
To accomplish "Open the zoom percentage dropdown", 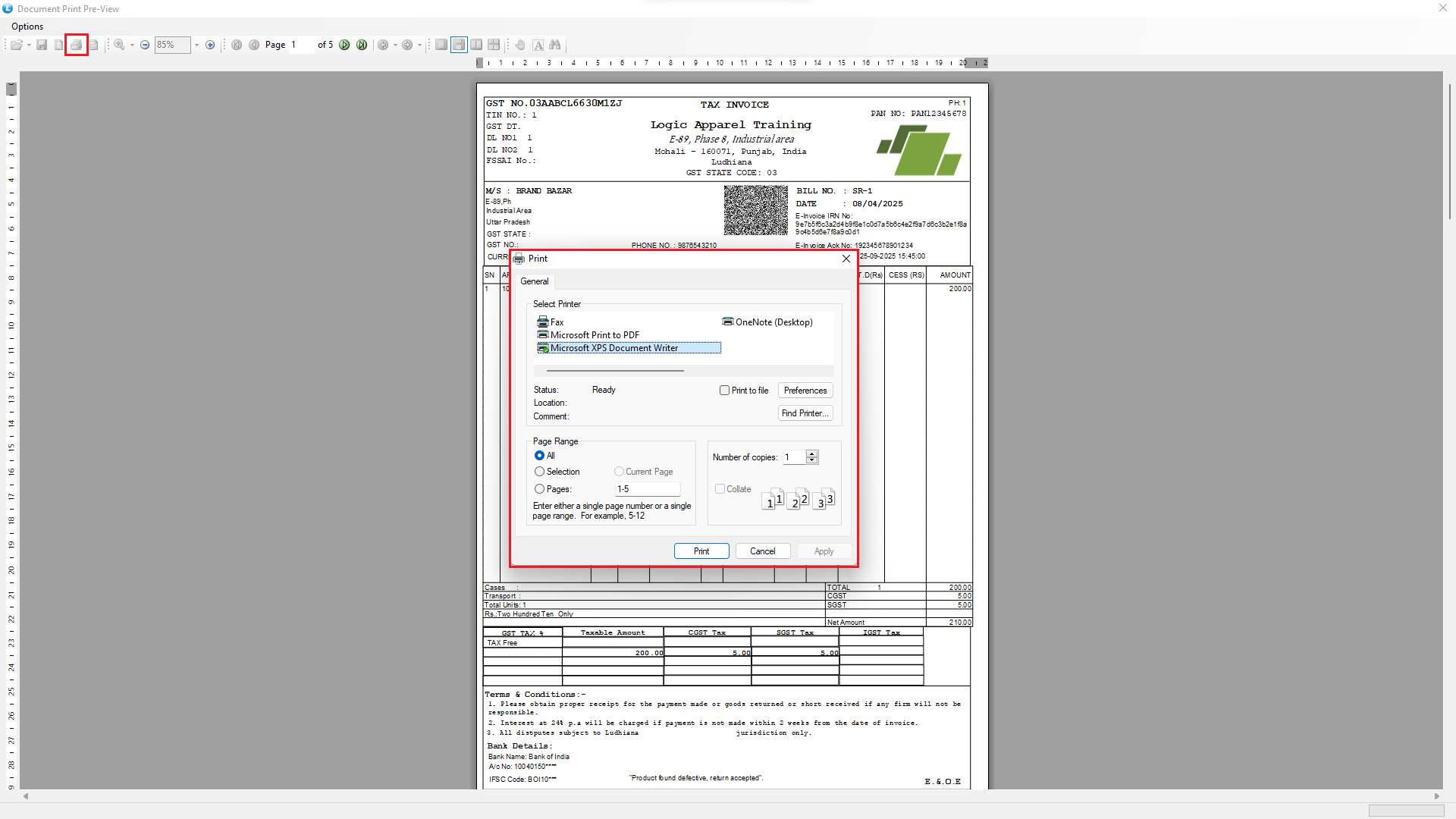I will point(196,45).
